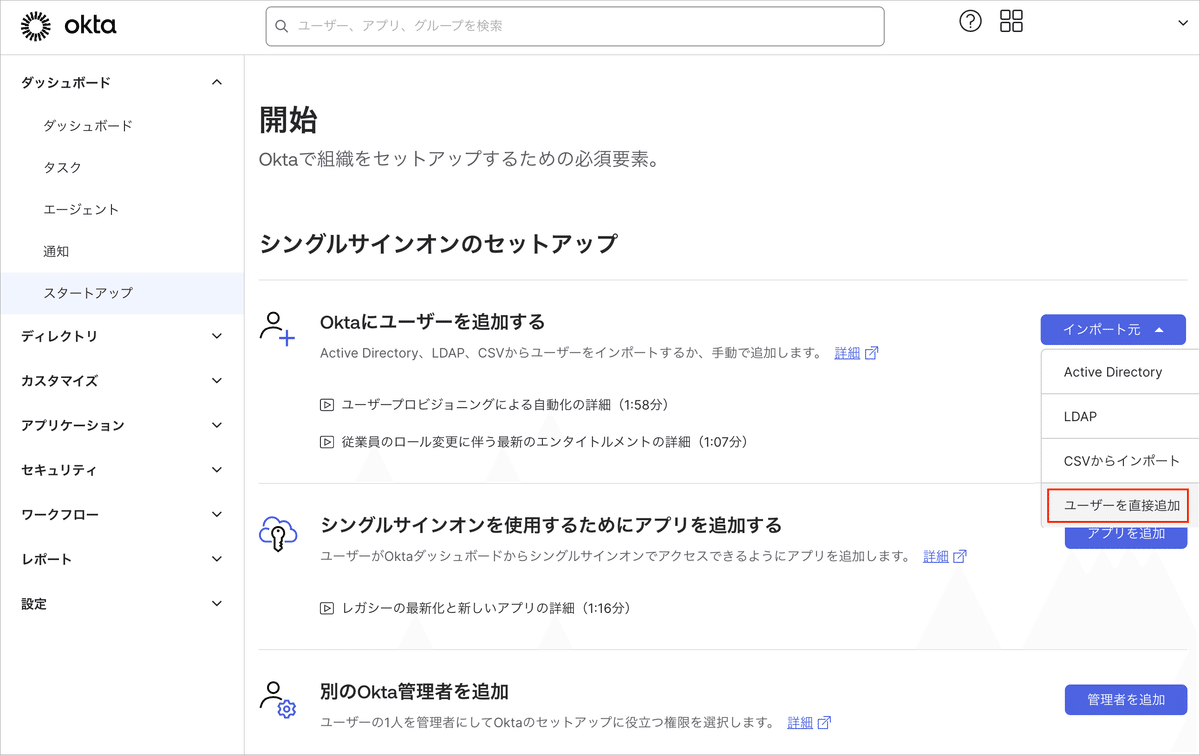Viewport: 1200px width, 755px height.
Task: Click the admin person gear icon
Action: [x=277, y=699]
